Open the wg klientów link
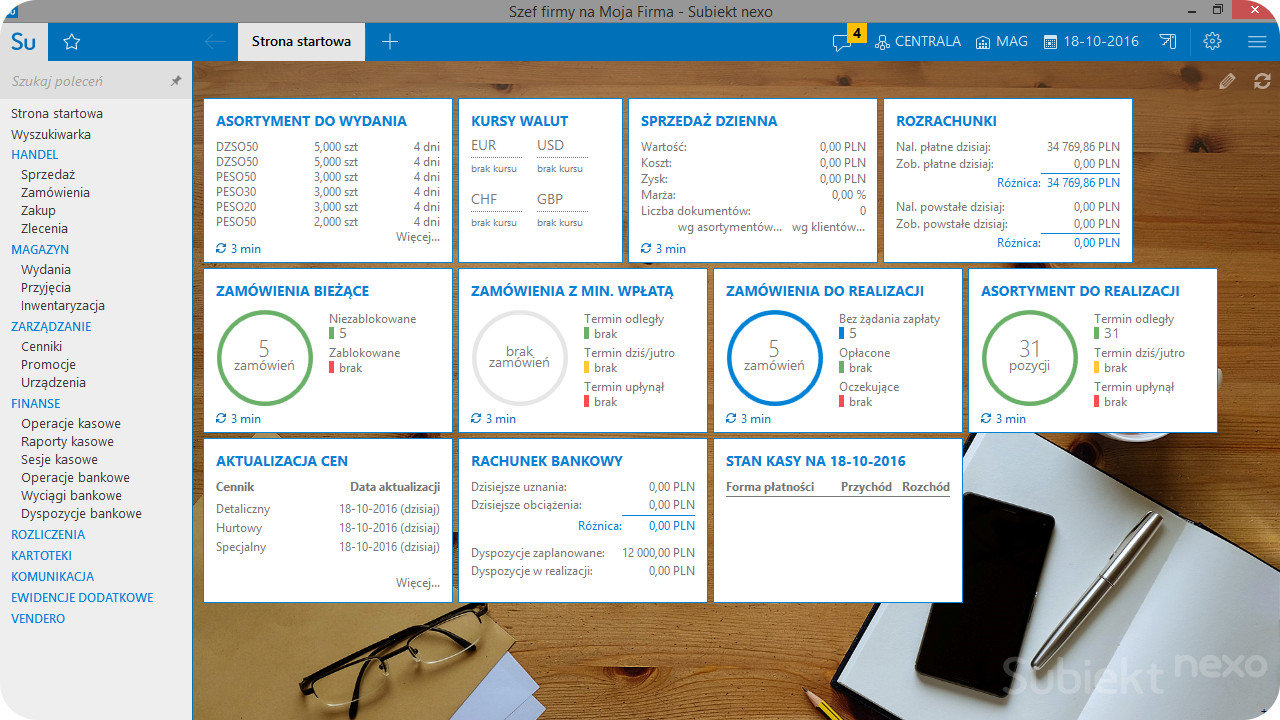This screenshot has height=720, width=1280. coord(829,227)
